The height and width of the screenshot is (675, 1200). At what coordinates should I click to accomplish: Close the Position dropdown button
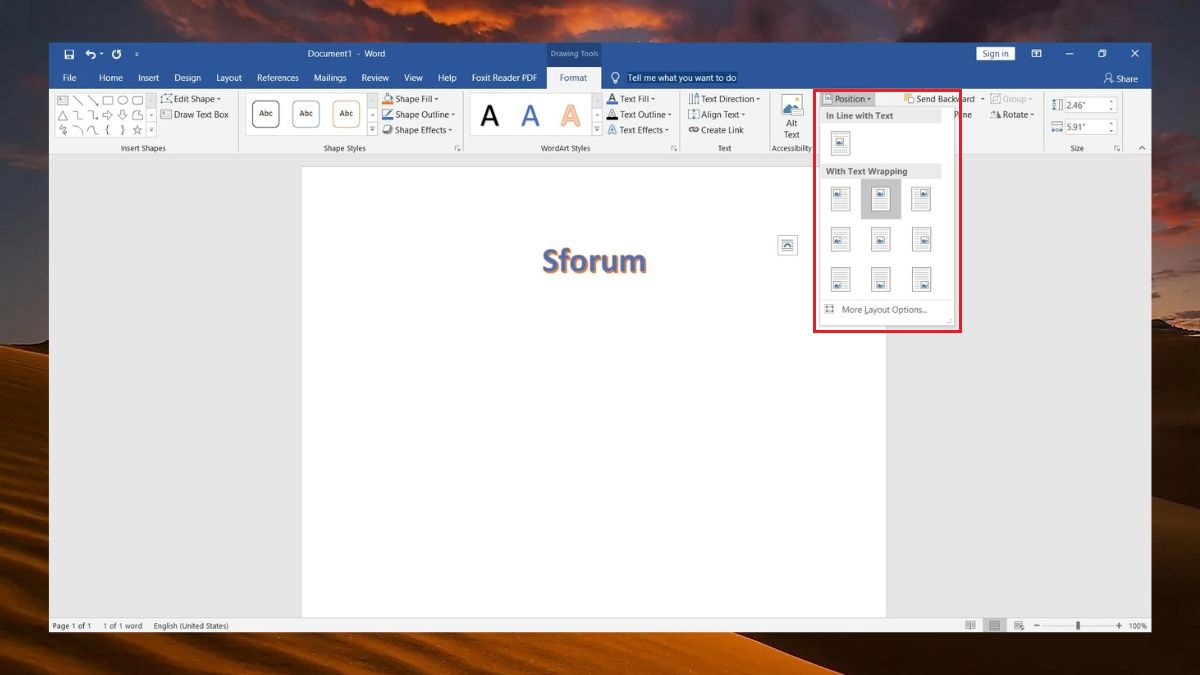[848, 99]
